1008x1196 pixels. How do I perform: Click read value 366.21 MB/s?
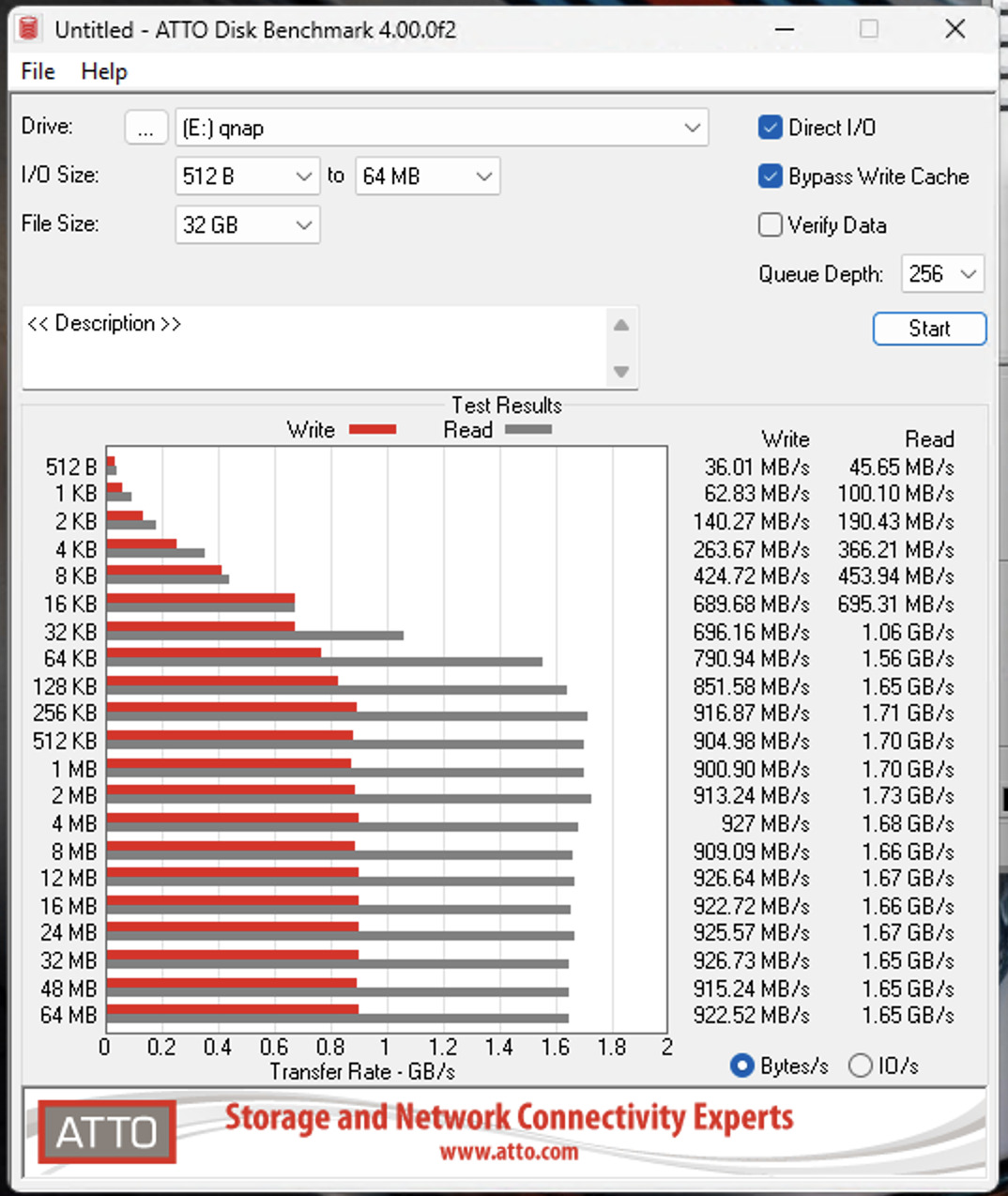click(x=895, y=549)
